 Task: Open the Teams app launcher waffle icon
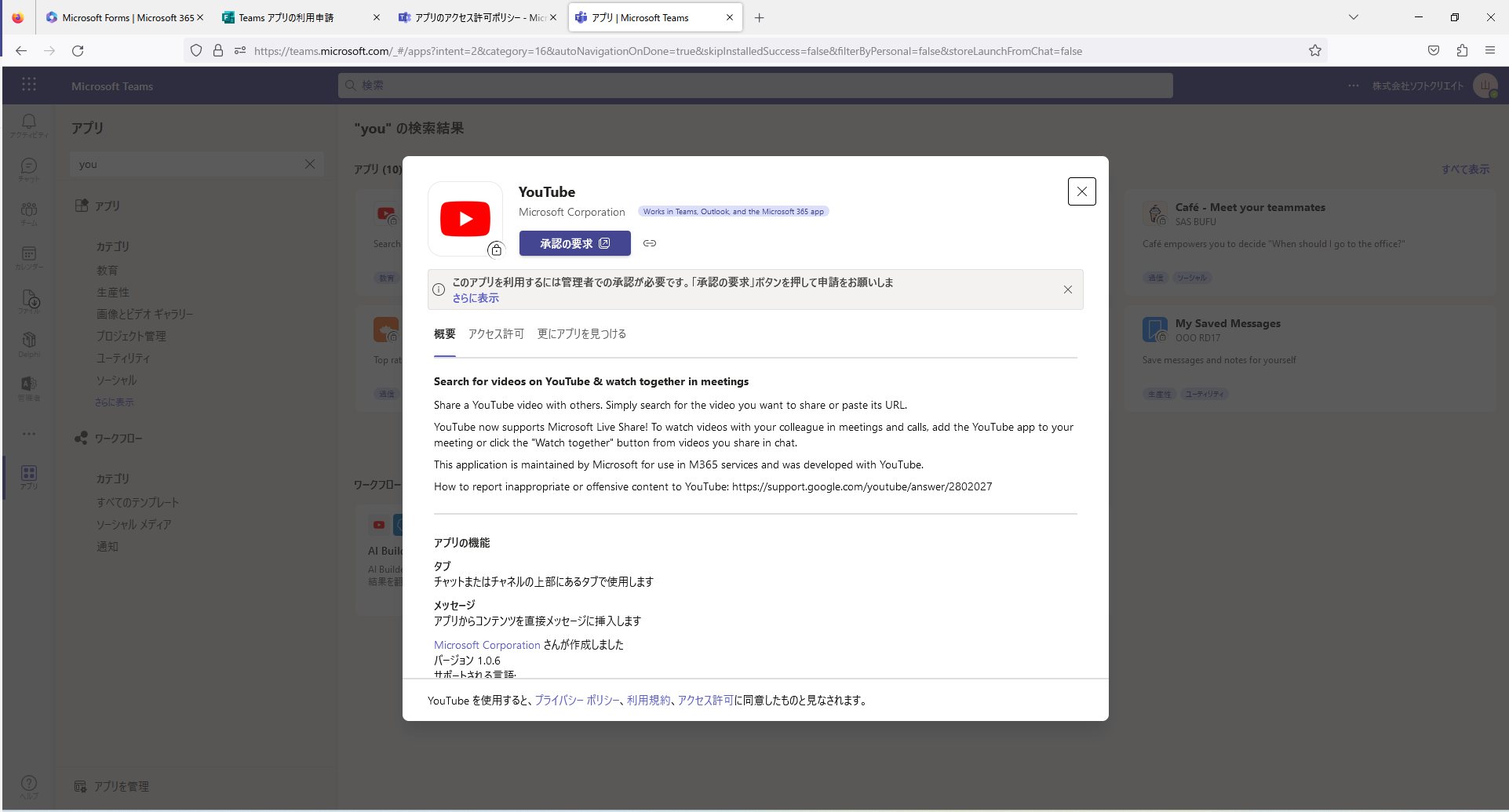point(29,85)
